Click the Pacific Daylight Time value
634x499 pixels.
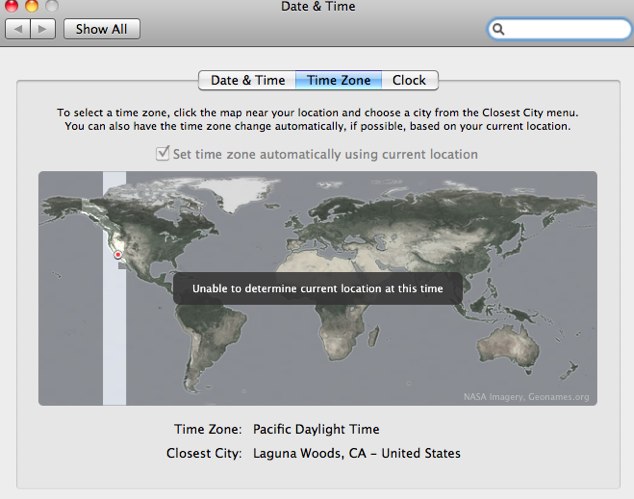tap(316, 429)
